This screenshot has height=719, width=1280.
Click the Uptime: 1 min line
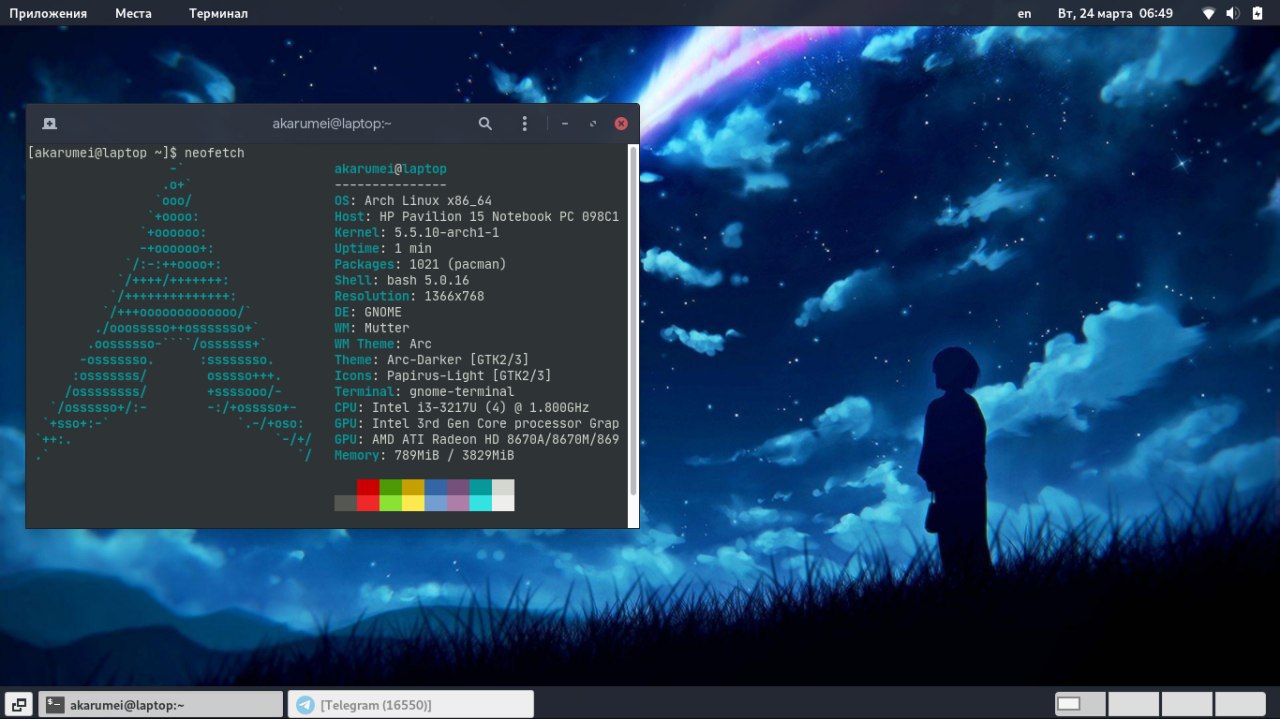(x=383, y=249)
